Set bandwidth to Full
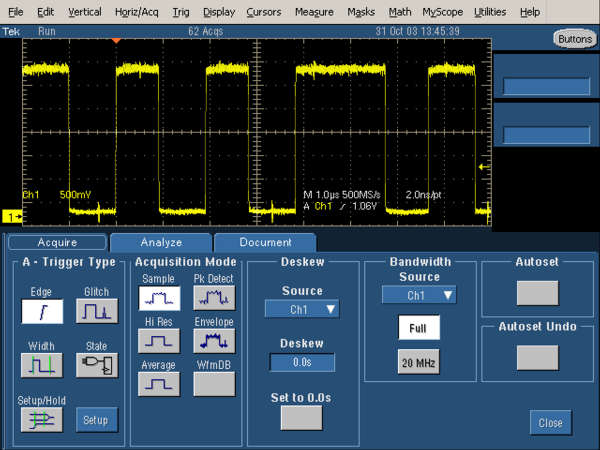Viewport: 600px width, 450px height. 418,327
